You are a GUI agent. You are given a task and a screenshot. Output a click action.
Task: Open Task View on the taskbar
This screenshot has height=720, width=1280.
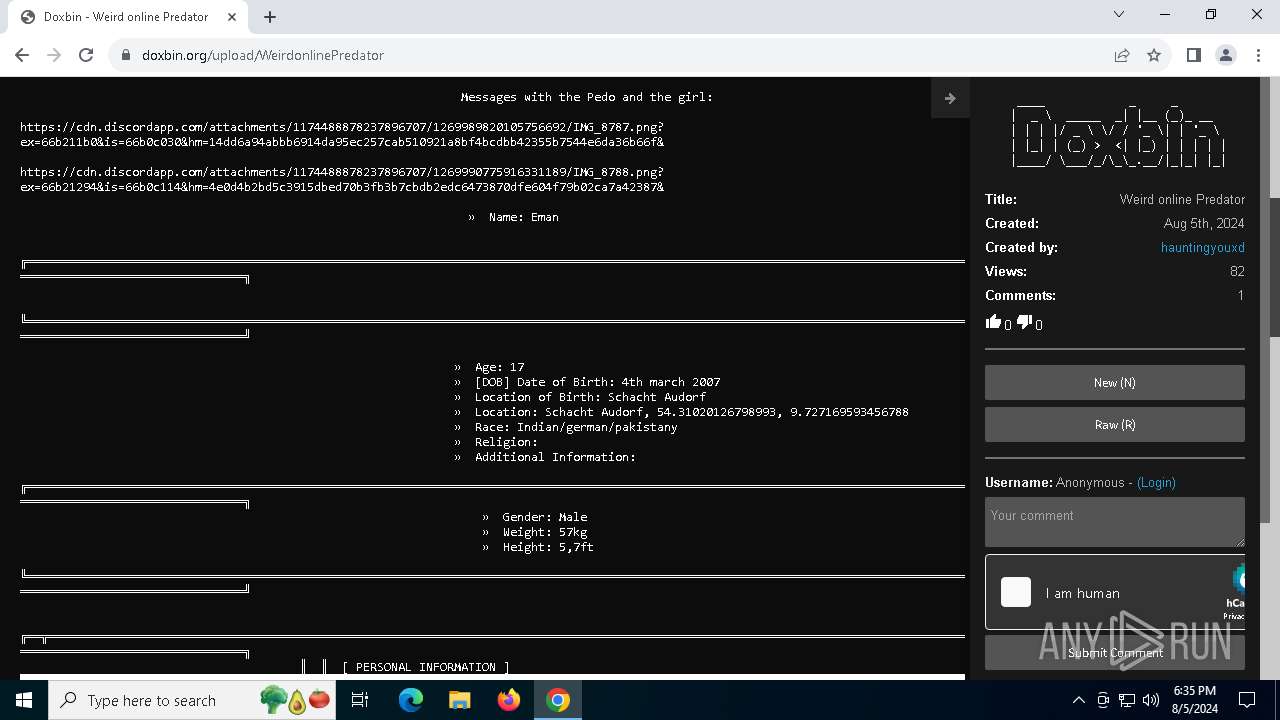(360, 700)
